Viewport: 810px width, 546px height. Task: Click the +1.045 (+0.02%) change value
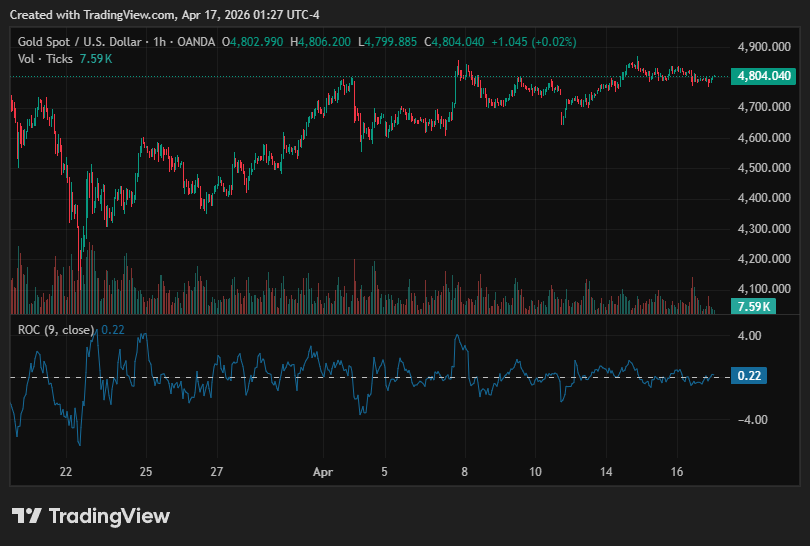(x=534, y=42)
